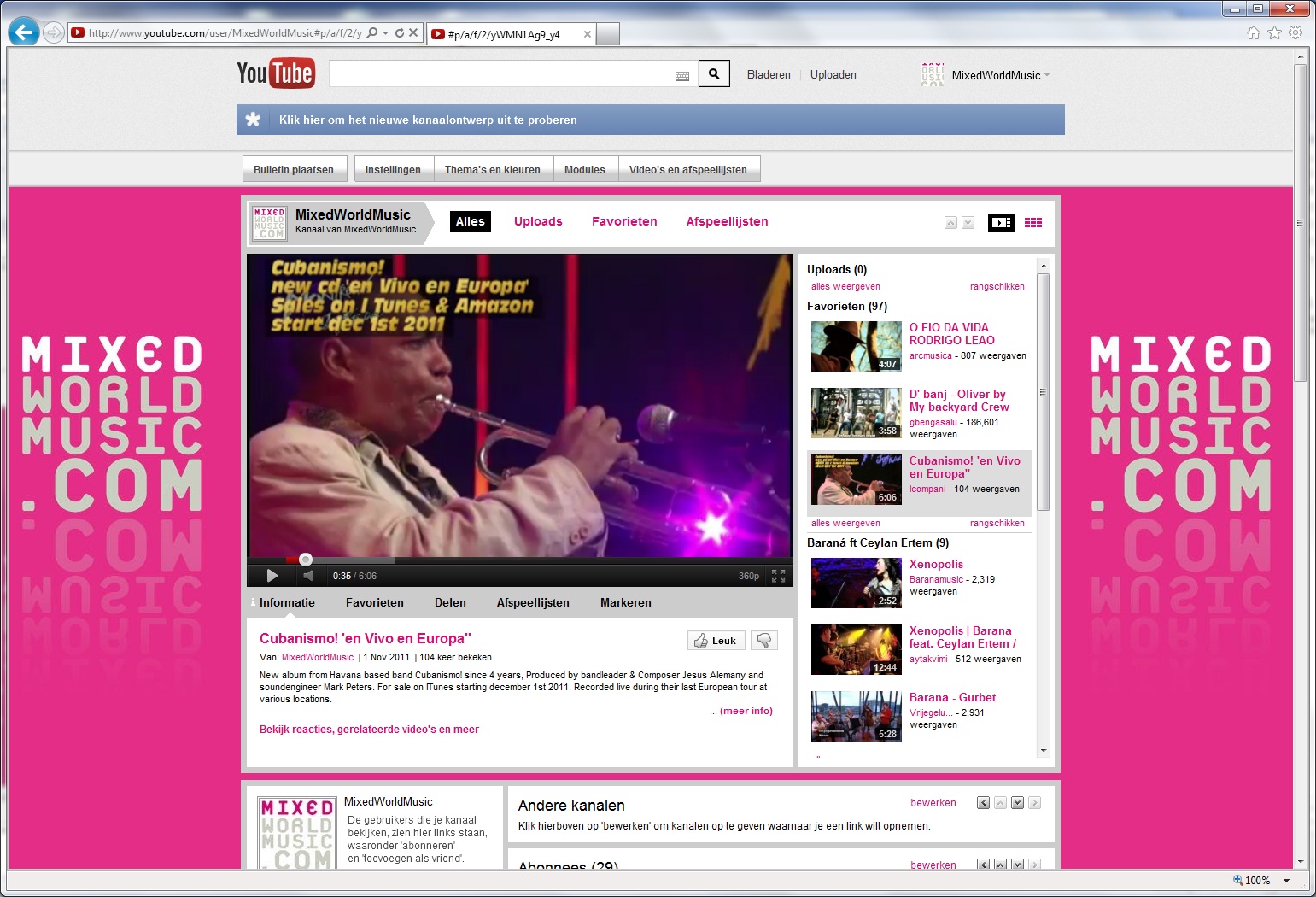Click the Andere kanalen right arrow

[1034, 803]
